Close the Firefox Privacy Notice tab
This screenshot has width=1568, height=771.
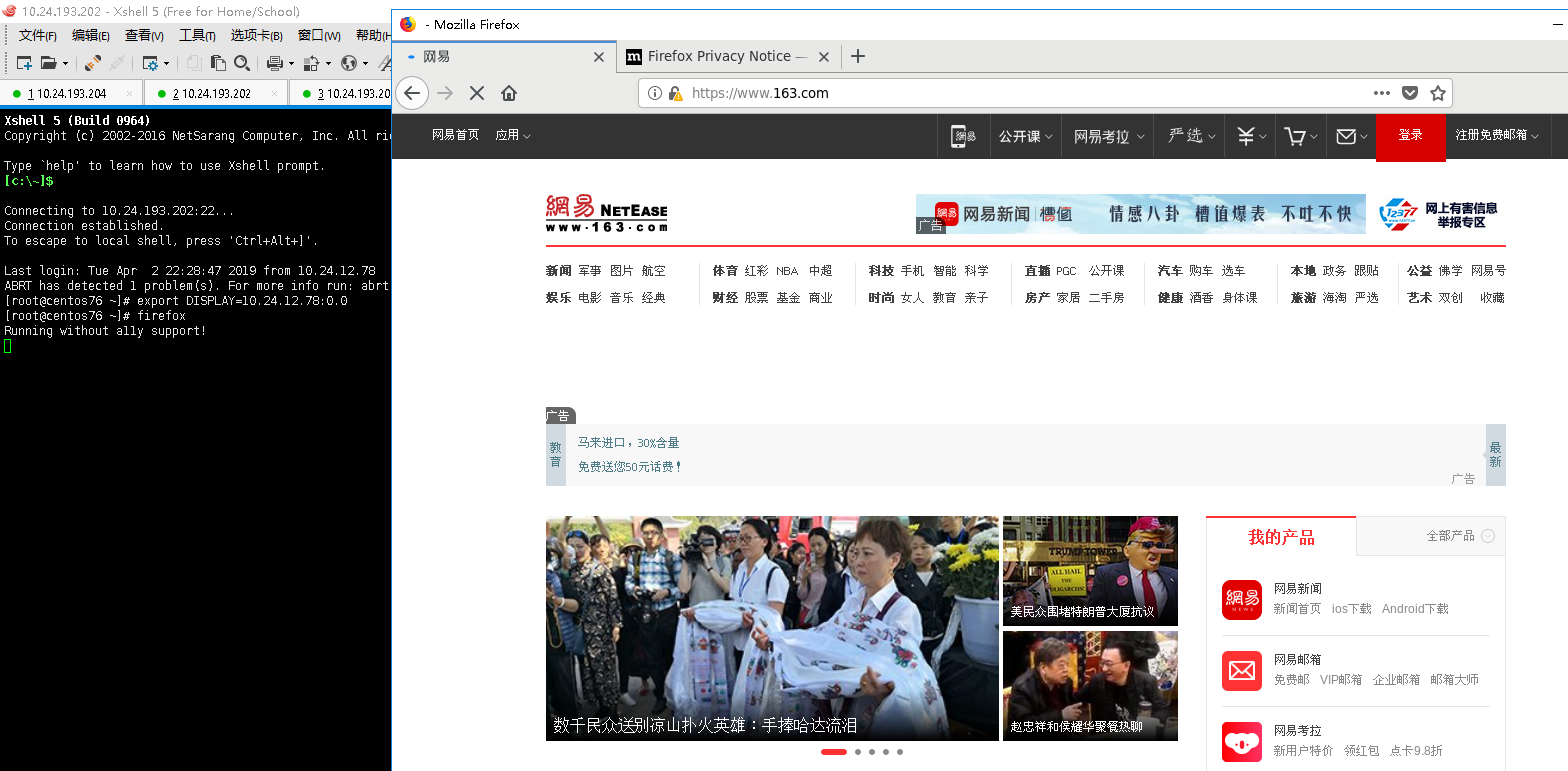tap(824, 57)
